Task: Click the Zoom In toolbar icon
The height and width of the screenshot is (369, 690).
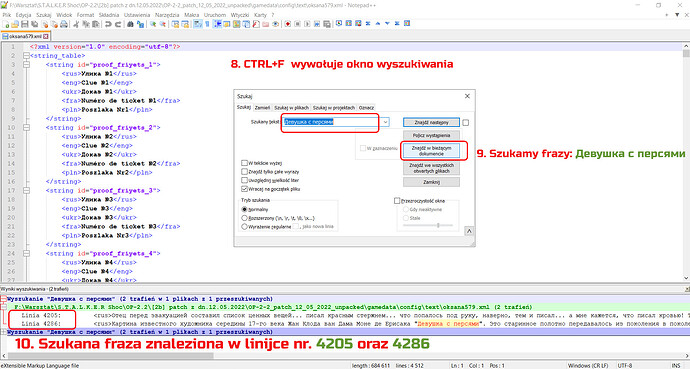Action: 153,24
